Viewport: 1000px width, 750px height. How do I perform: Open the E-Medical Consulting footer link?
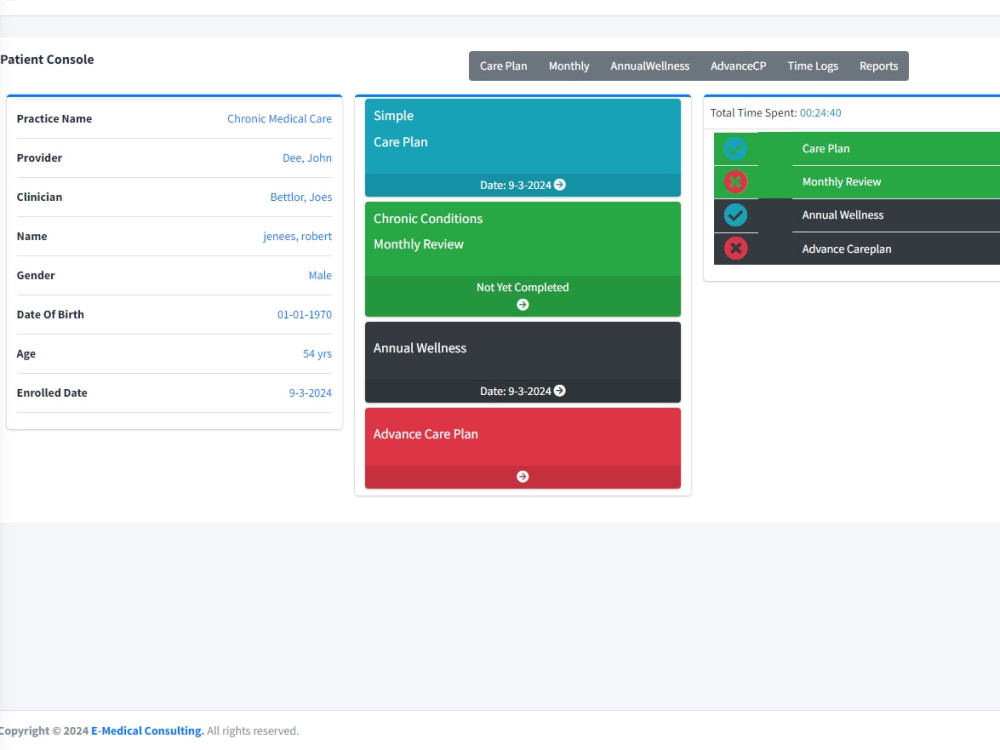point(147,731)
